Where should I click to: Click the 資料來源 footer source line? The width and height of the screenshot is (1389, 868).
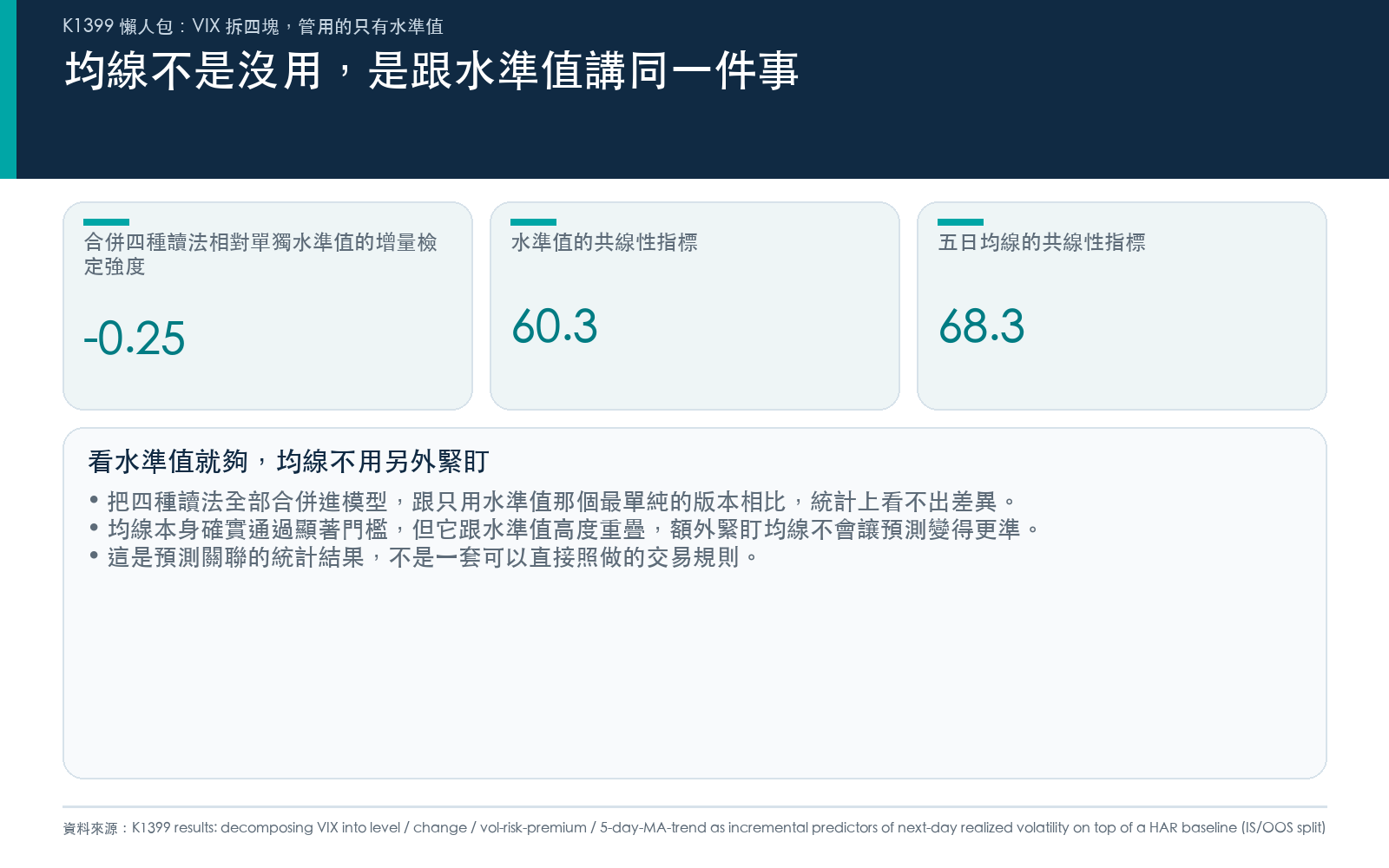click(694, 828)
